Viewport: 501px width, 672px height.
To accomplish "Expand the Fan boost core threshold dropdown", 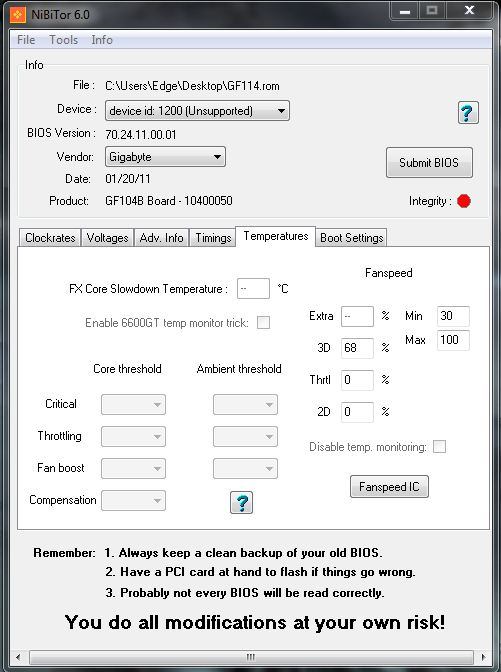I will point(133,468).
